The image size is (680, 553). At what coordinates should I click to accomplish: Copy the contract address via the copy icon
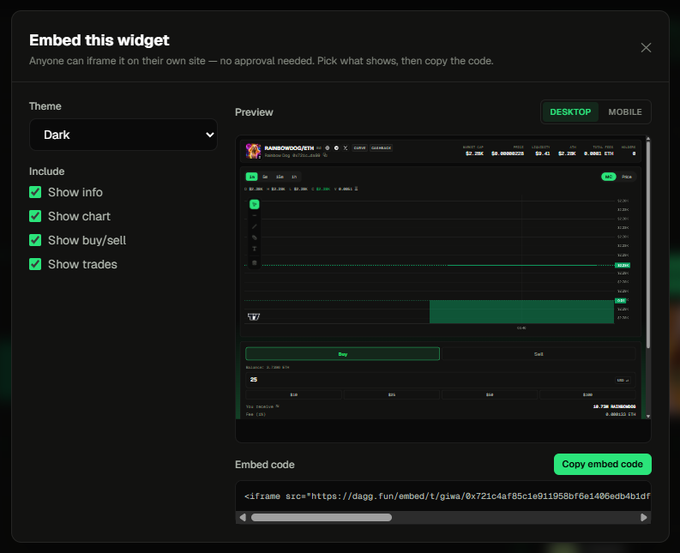click(x=325, y=155)
